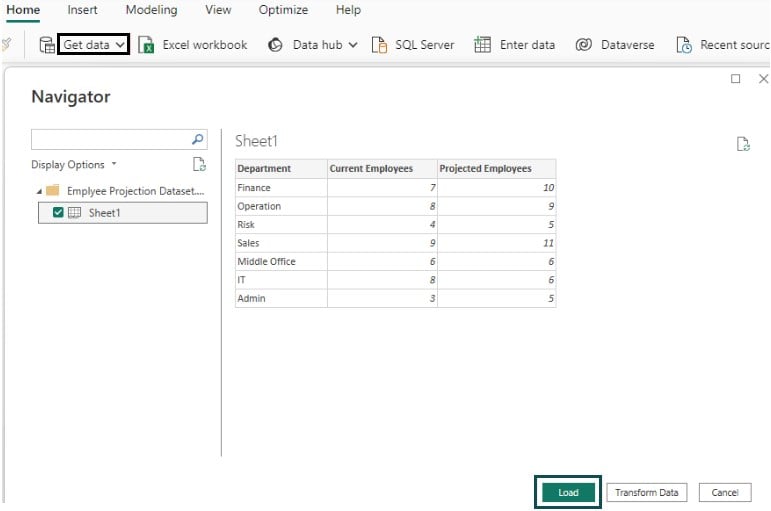Click the Emplyee Projection Dataset folder icon
This screenshot has height=511, width=771.
(53, 190)
